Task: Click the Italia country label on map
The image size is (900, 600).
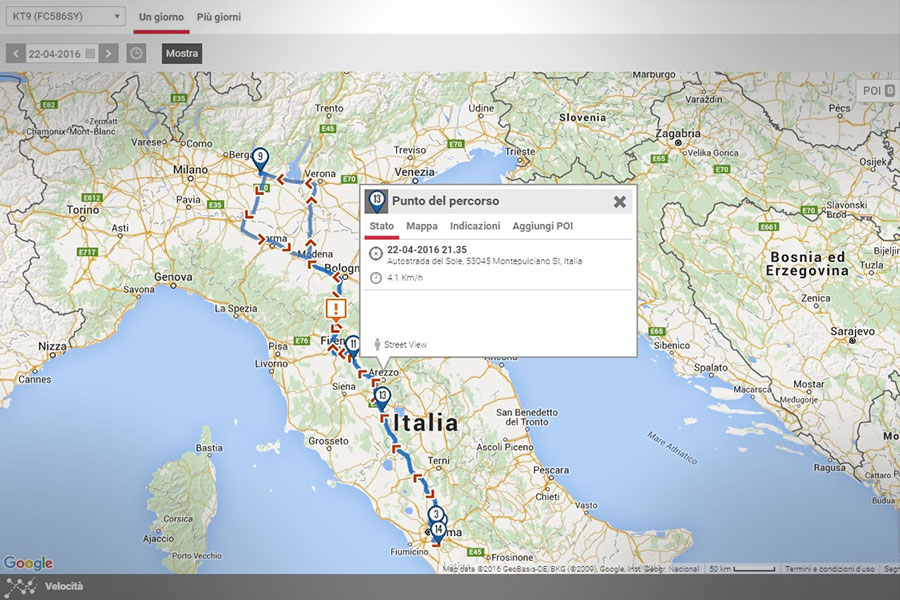Action: tap(425, 423)
